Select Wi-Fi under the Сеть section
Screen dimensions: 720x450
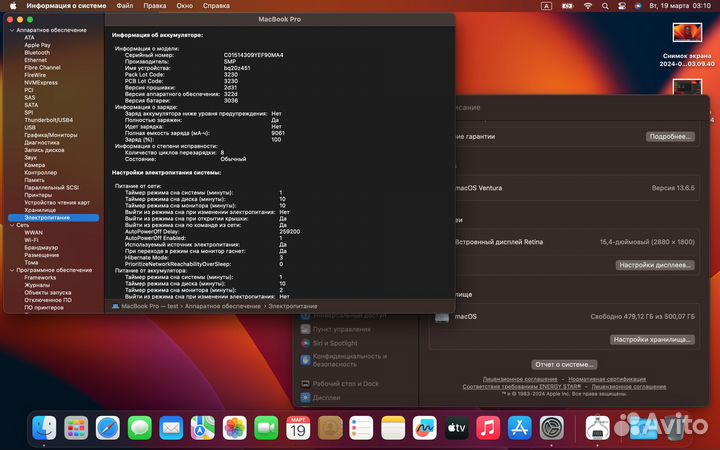coord(31,240)
